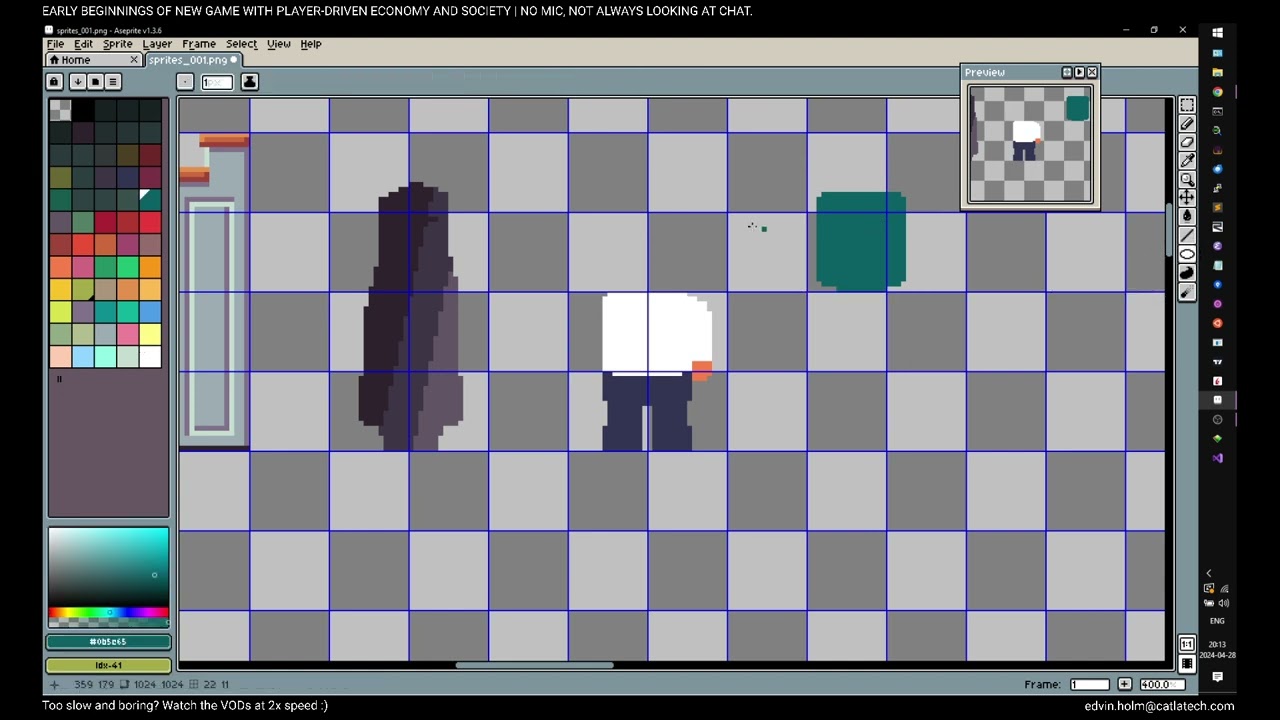This screenshot has height=720, width=1280.
Task: Pick the white palette swatch
Action: 150,356
